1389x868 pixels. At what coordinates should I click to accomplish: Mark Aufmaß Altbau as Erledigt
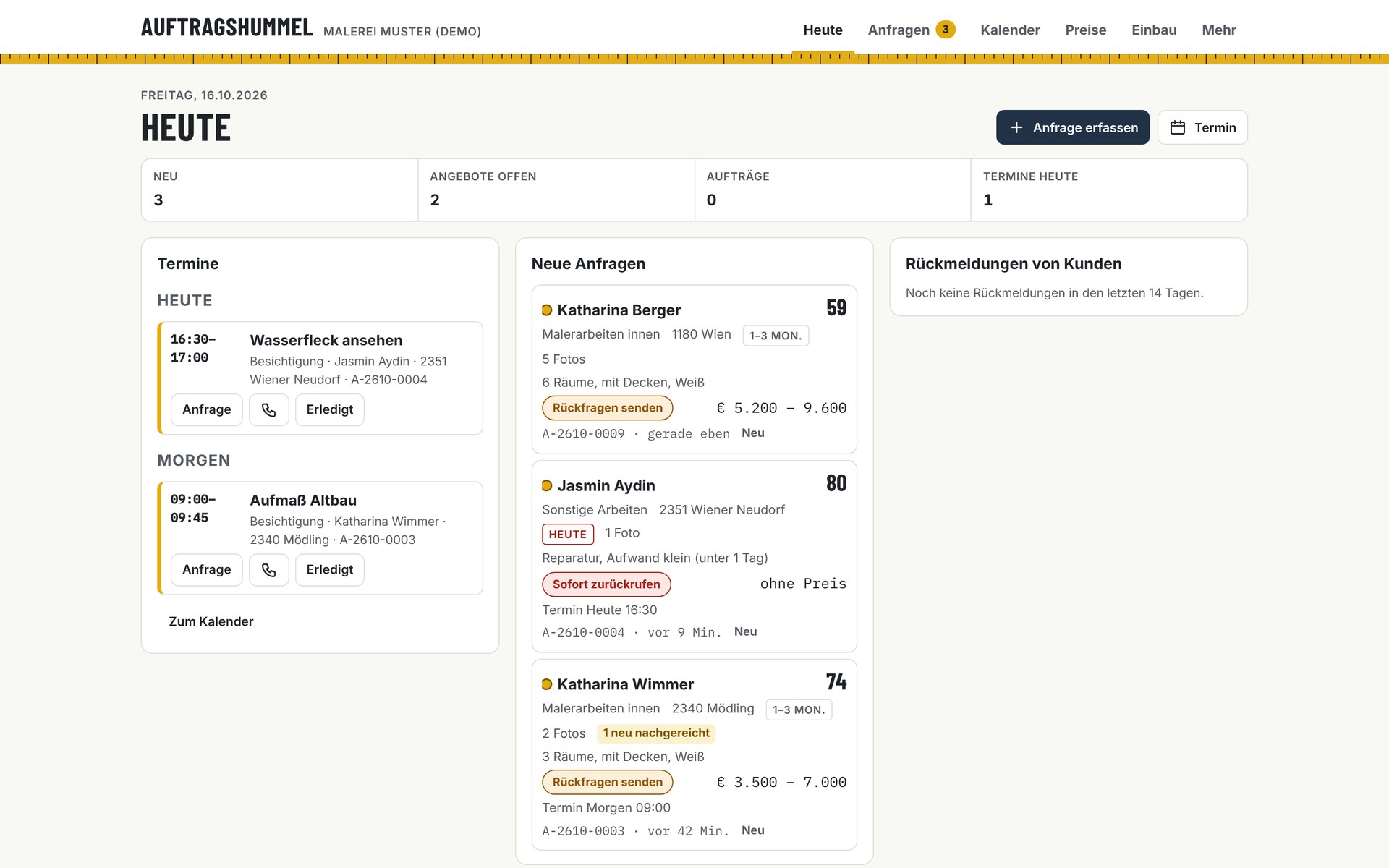point(329,569)
